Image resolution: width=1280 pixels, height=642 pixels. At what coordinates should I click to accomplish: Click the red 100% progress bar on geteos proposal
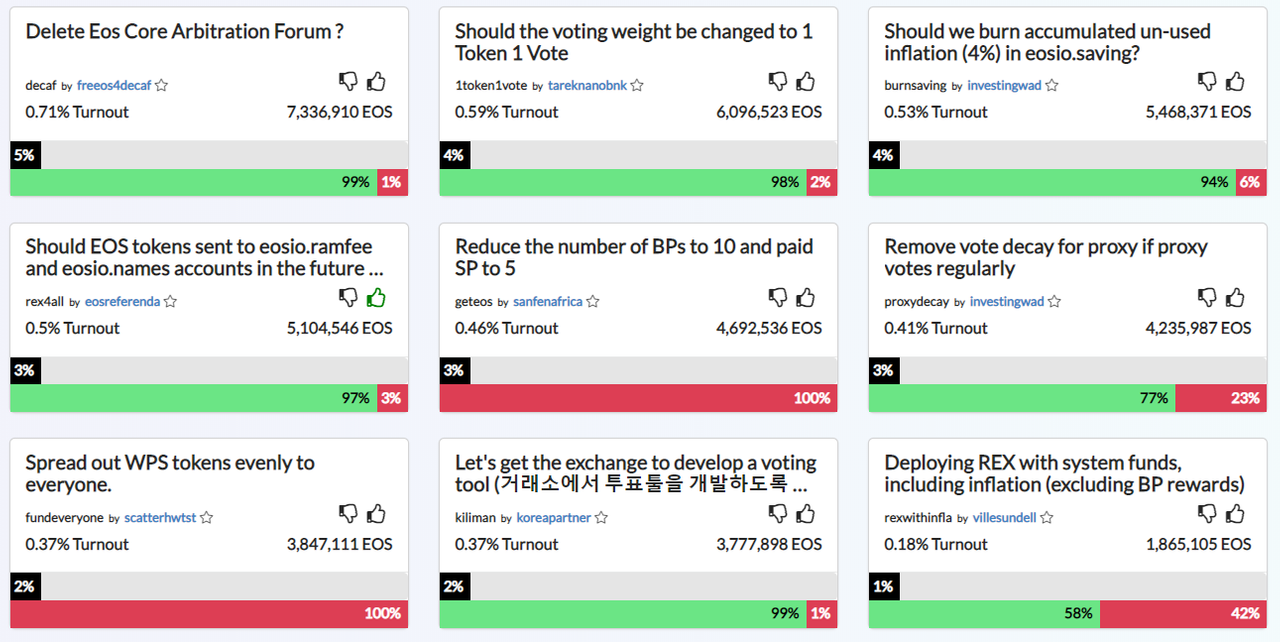tap(636, 397)
